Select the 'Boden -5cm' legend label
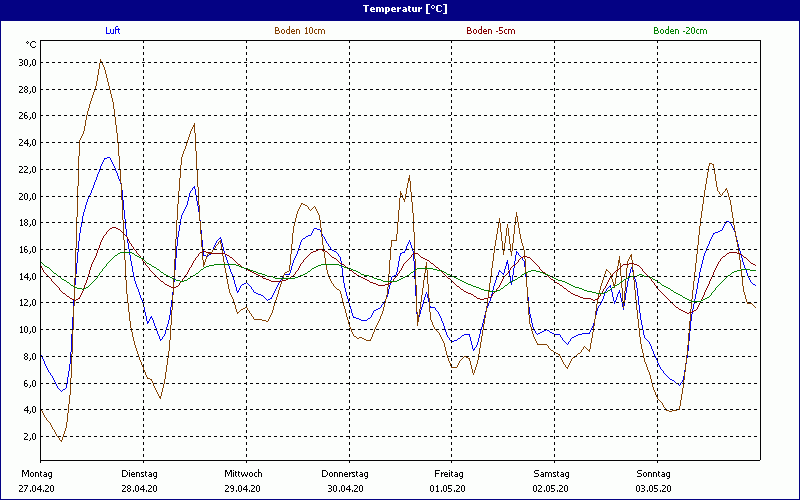Image resolution: width=800 pixels, height=500 pixels. coord(491,31)
